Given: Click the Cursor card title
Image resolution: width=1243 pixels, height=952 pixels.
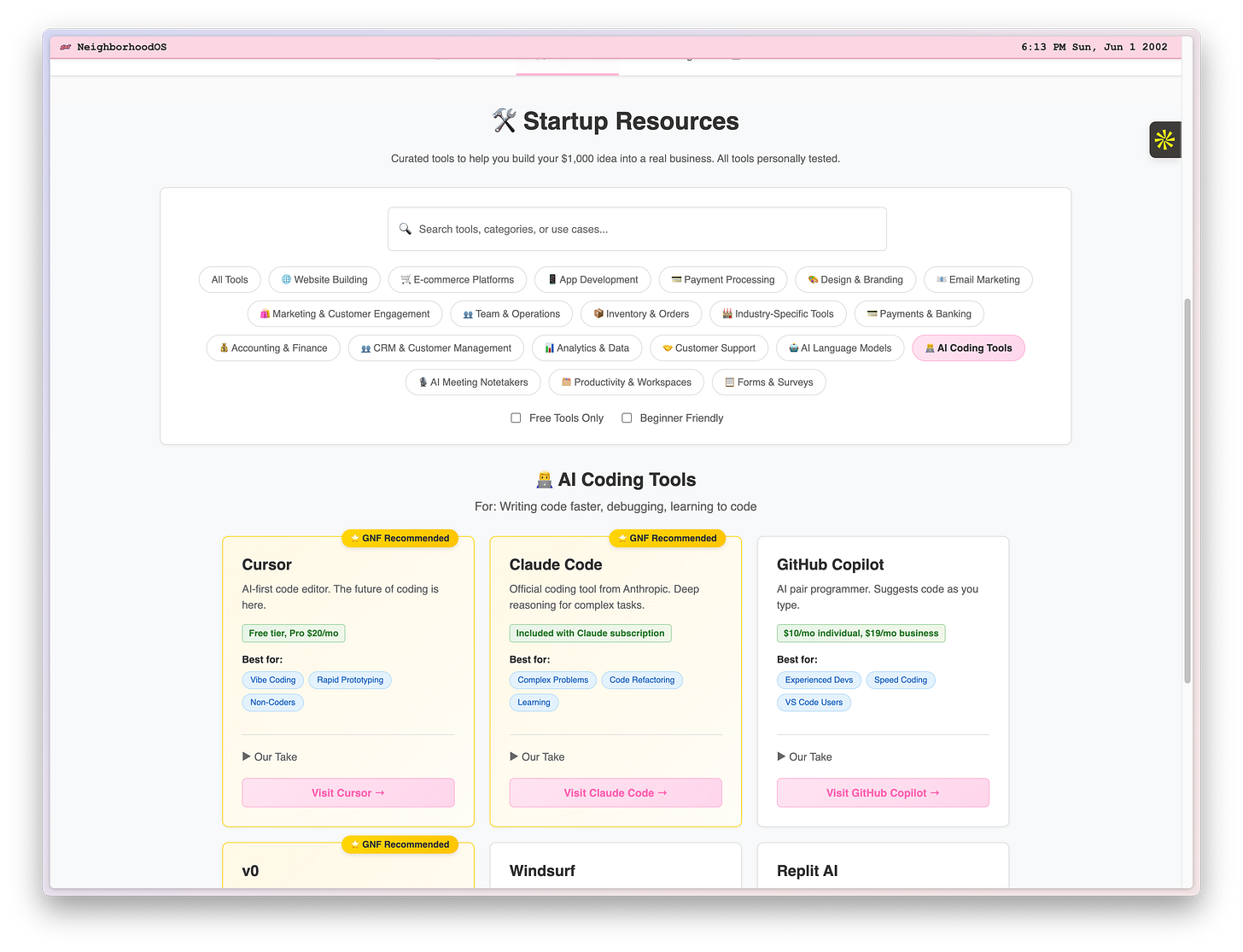Looking at the screenshot, I should [267, 564].
